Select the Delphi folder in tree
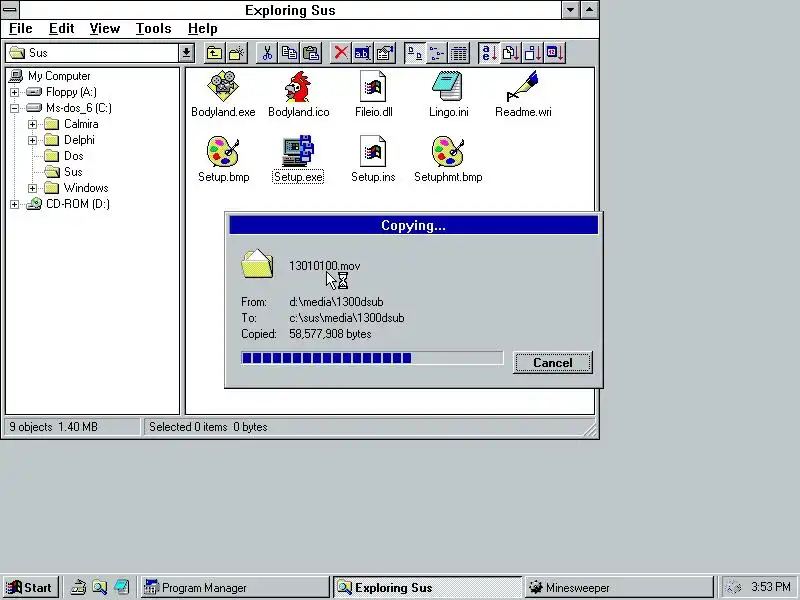Image resolution: width=800 pixels, height=600 pixels. (69, 140)
